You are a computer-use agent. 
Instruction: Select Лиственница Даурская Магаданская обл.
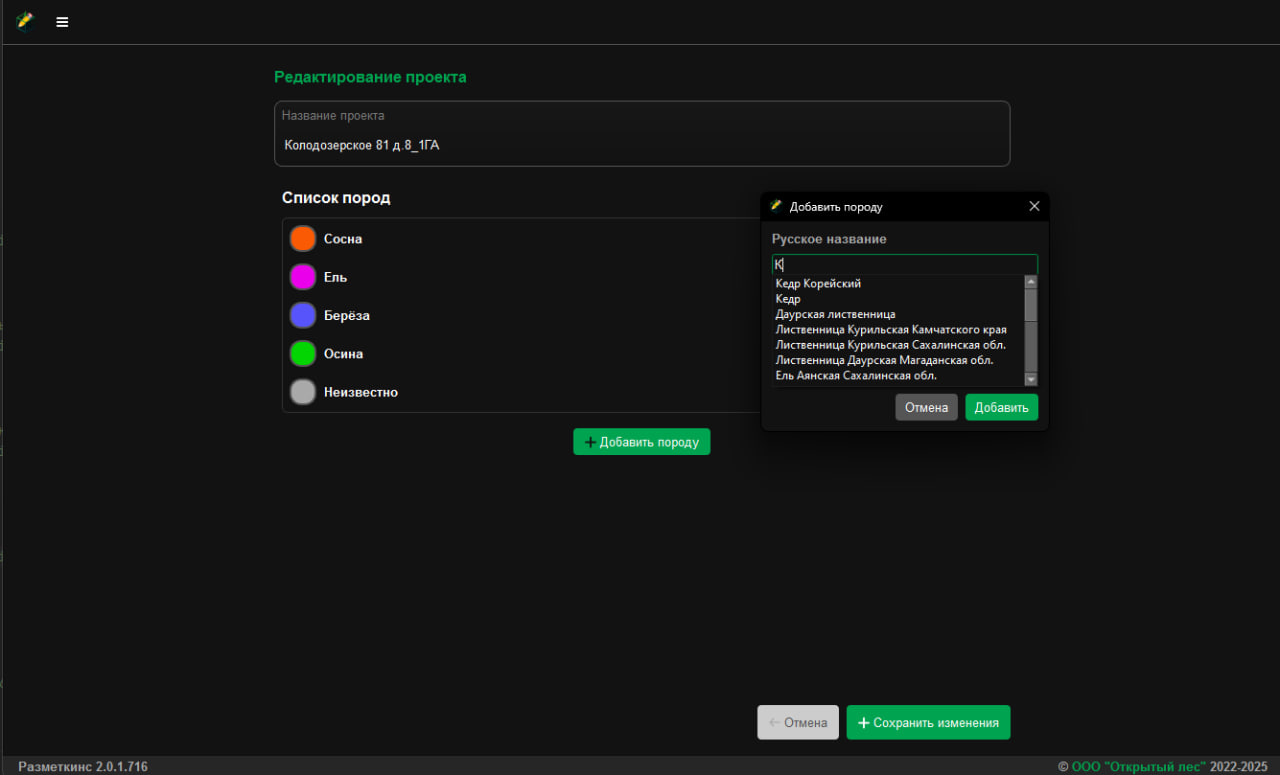coord(884,360)
